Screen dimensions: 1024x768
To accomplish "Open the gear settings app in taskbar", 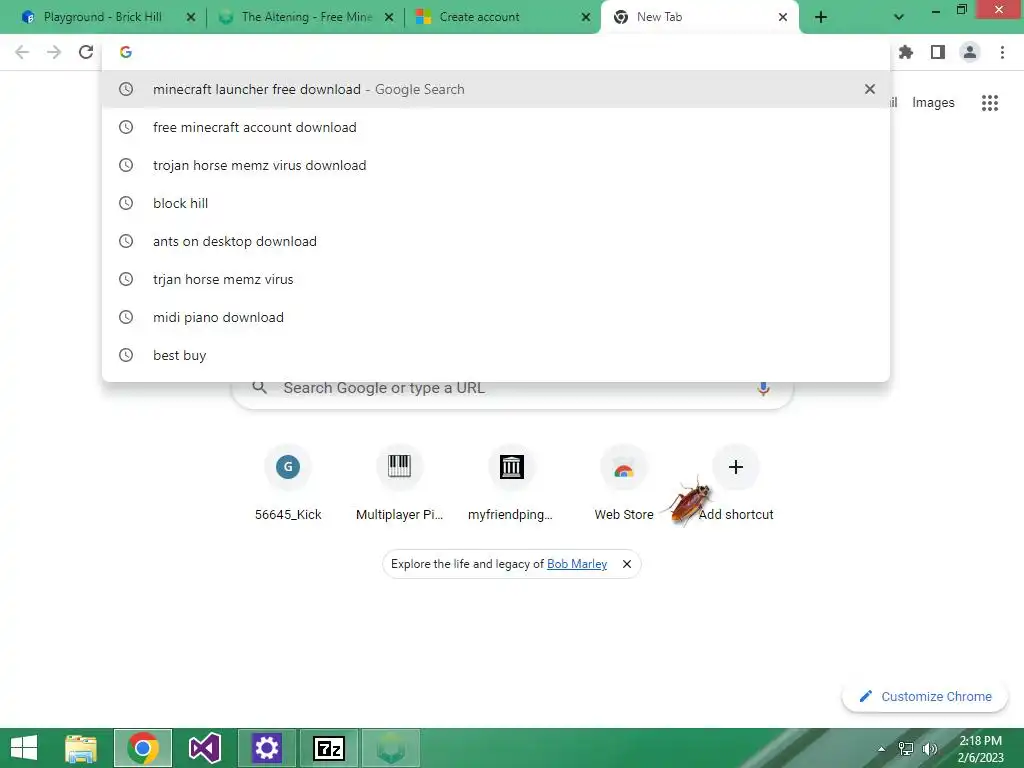I will click(266, 748).
